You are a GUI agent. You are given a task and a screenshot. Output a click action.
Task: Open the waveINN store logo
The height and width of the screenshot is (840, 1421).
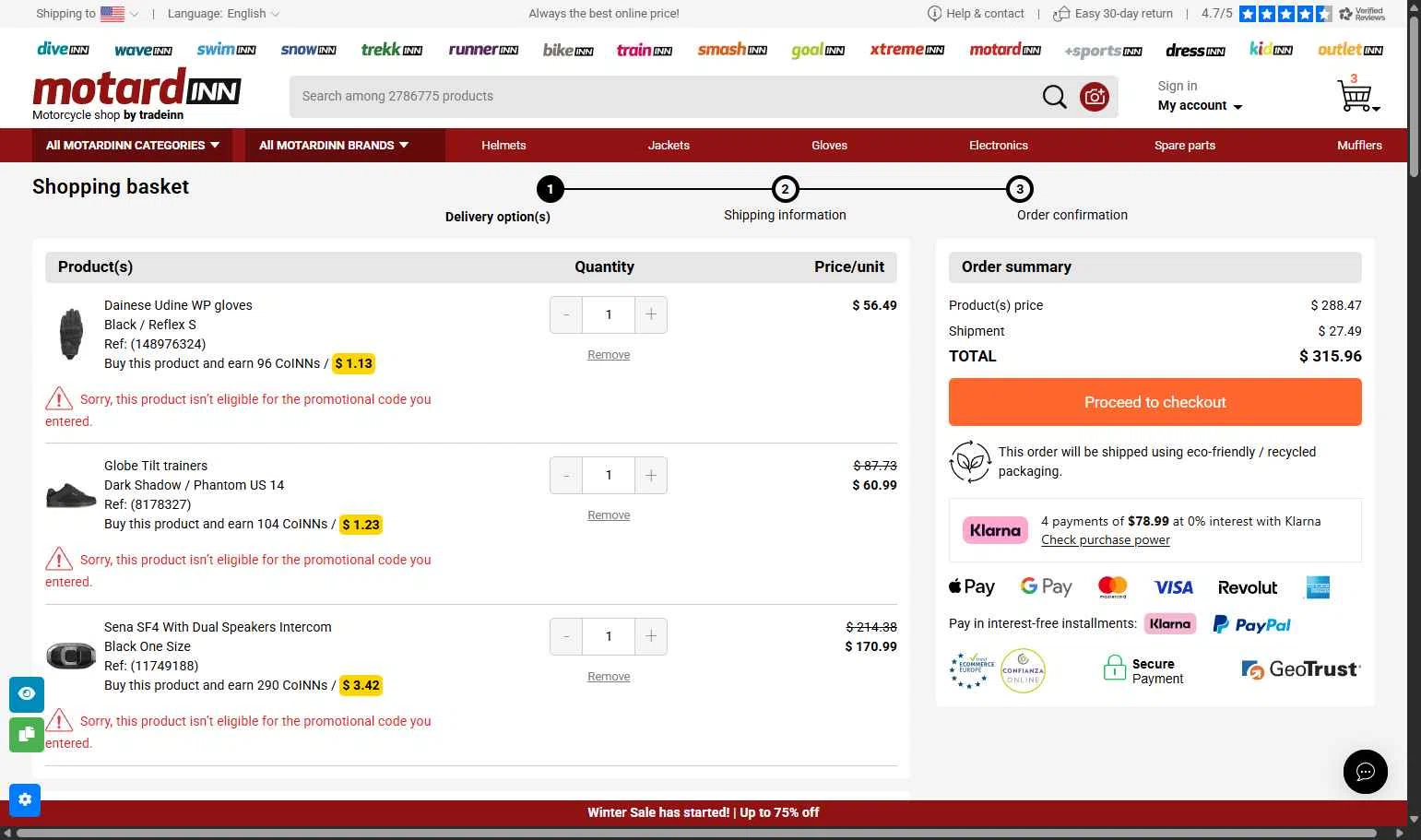[143, 51]
